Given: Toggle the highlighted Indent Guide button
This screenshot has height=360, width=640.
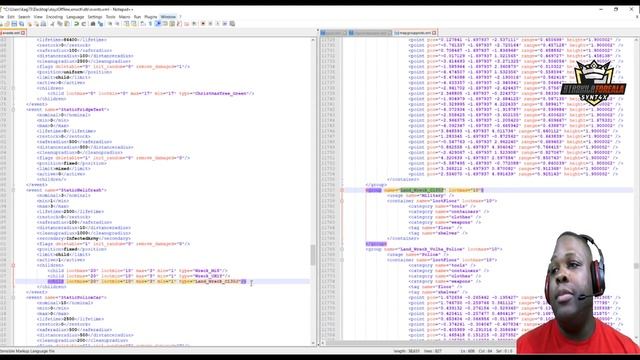Looking at the screenshot, I should 158,24.
